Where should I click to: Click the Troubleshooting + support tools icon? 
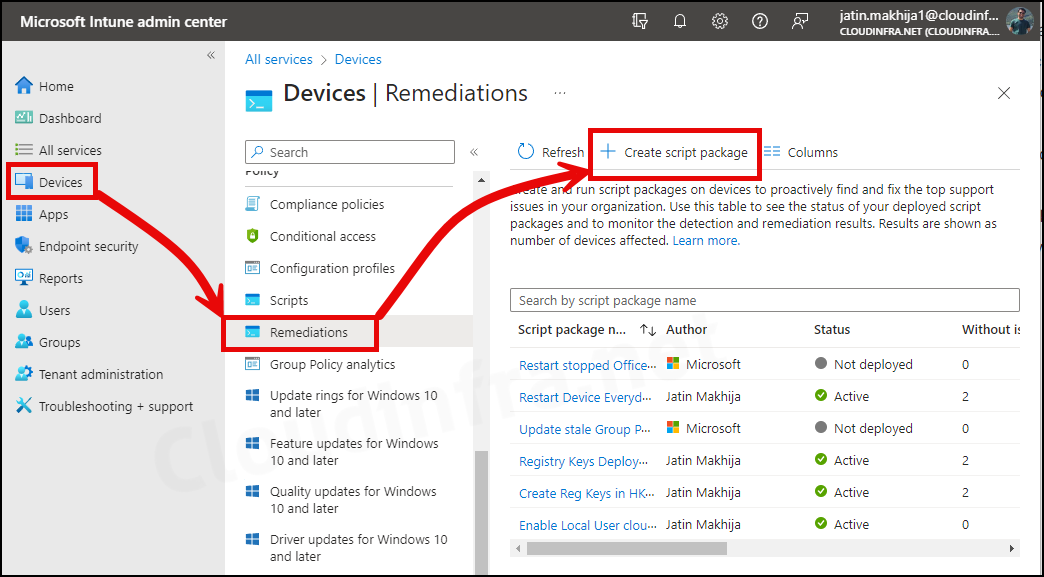pyautogui.click(x=24, y=405)
